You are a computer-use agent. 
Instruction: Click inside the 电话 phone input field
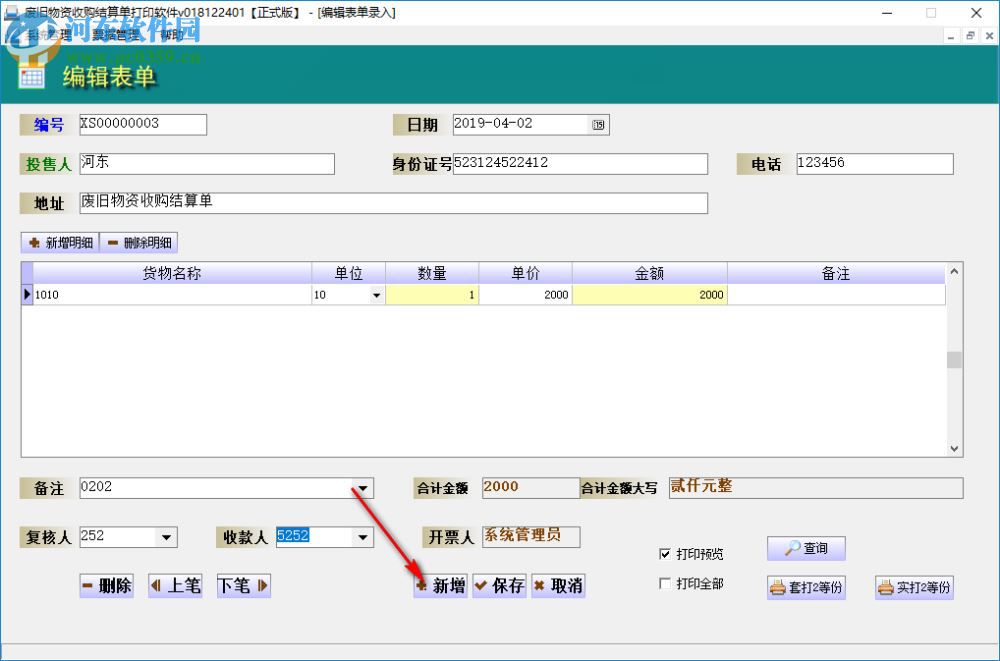point(875,163)
